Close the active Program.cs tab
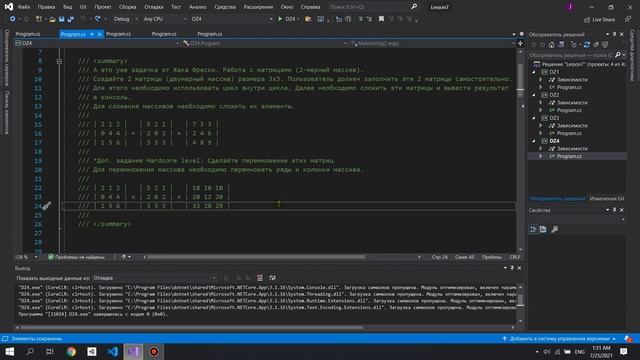 click(x=99, y=34)
